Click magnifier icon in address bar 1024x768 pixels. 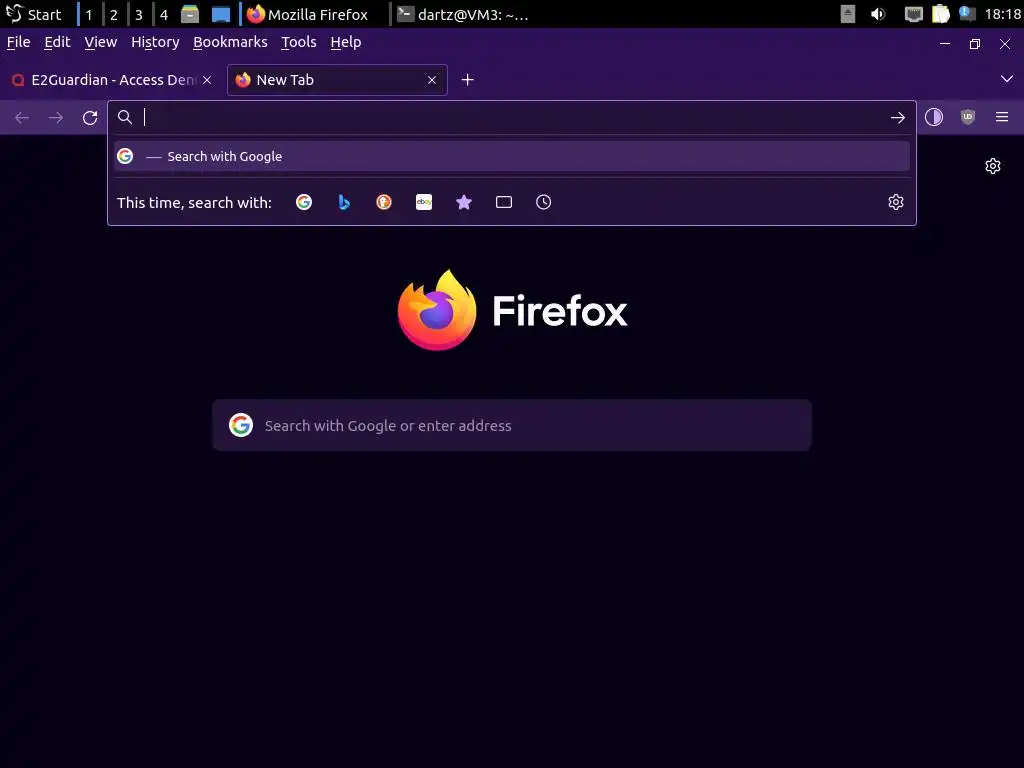(x=125, y=118)
